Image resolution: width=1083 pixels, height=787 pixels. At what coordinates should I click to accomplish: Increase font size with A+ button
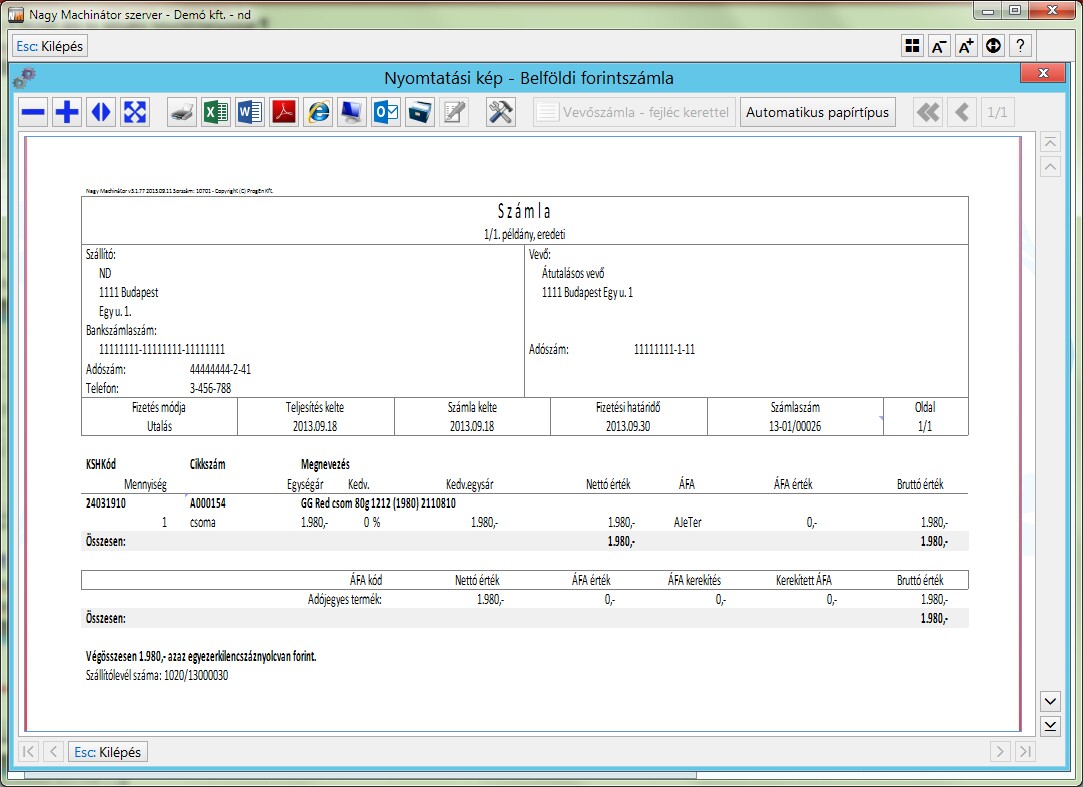click(966, 46)
